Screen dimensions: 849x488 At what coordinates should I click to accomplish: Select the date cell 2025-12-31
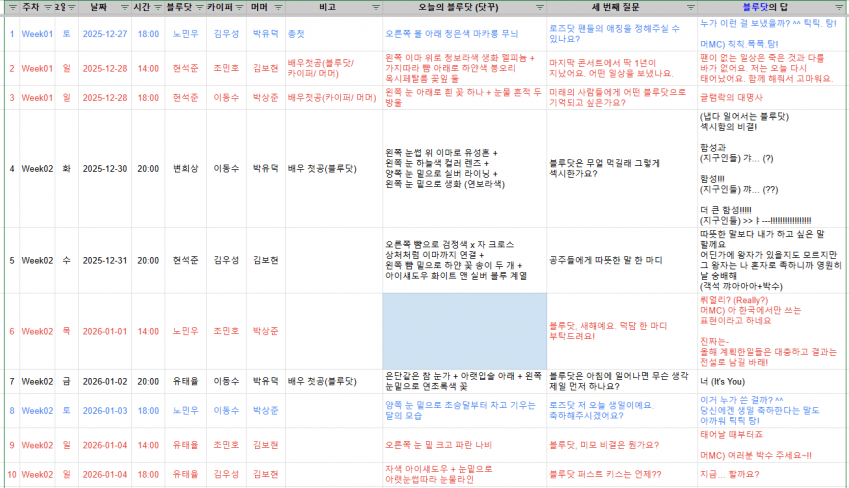(x=105, y=261)
